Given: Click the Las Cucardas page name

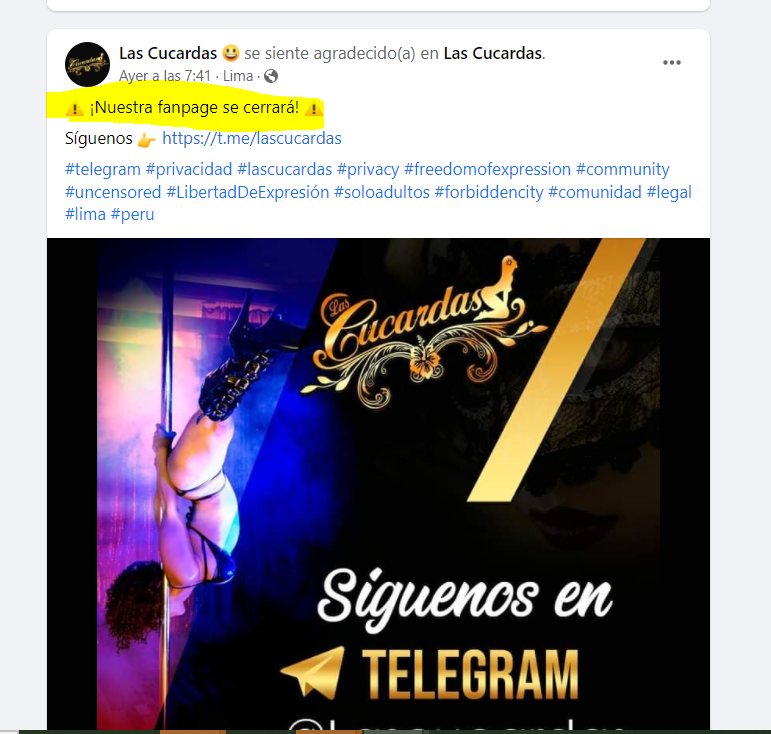Looking at the screenshot, I should [168, 53].
